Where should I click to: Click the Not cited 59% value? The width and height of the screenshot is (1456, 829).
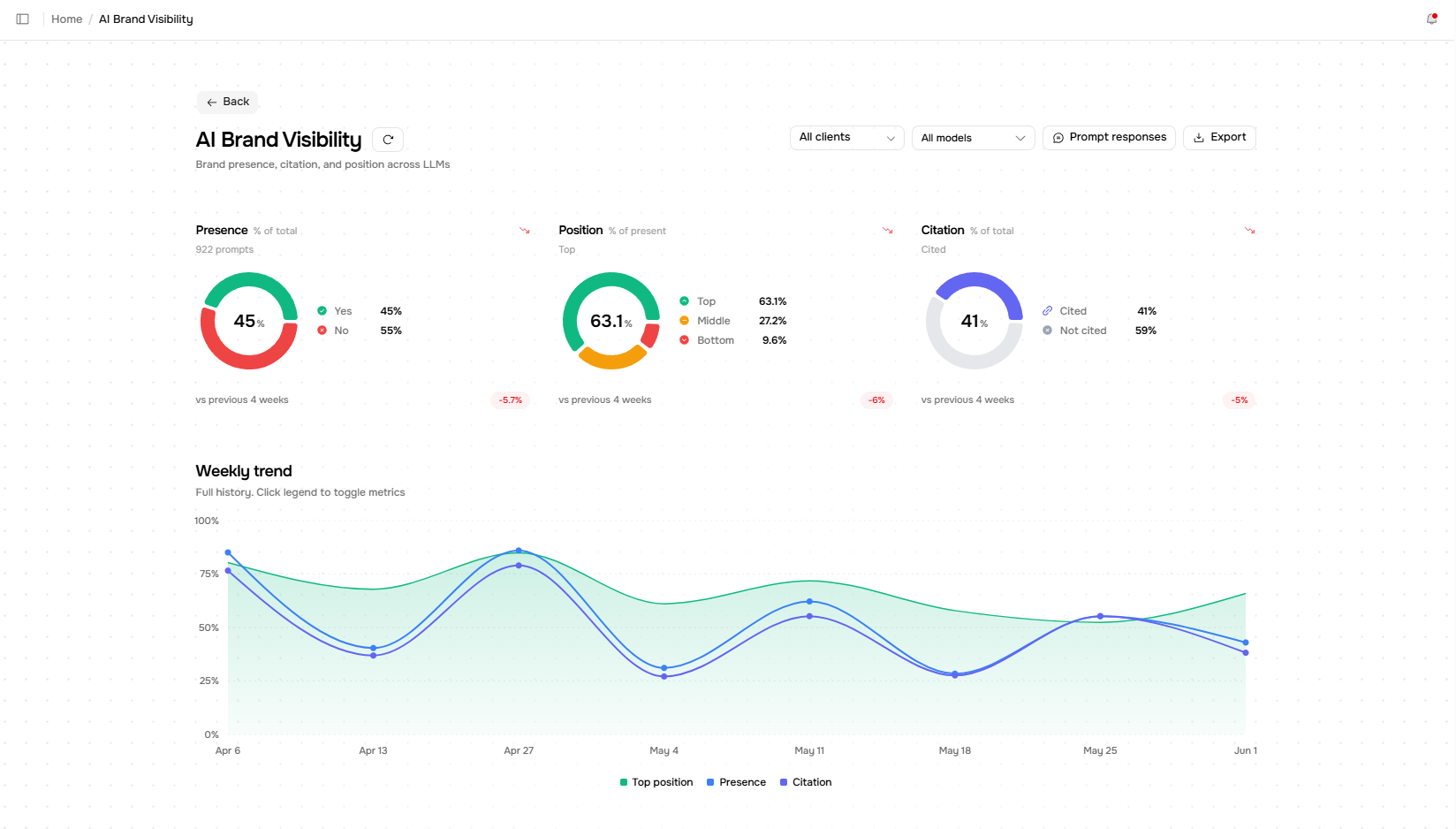click(1146, 331)
